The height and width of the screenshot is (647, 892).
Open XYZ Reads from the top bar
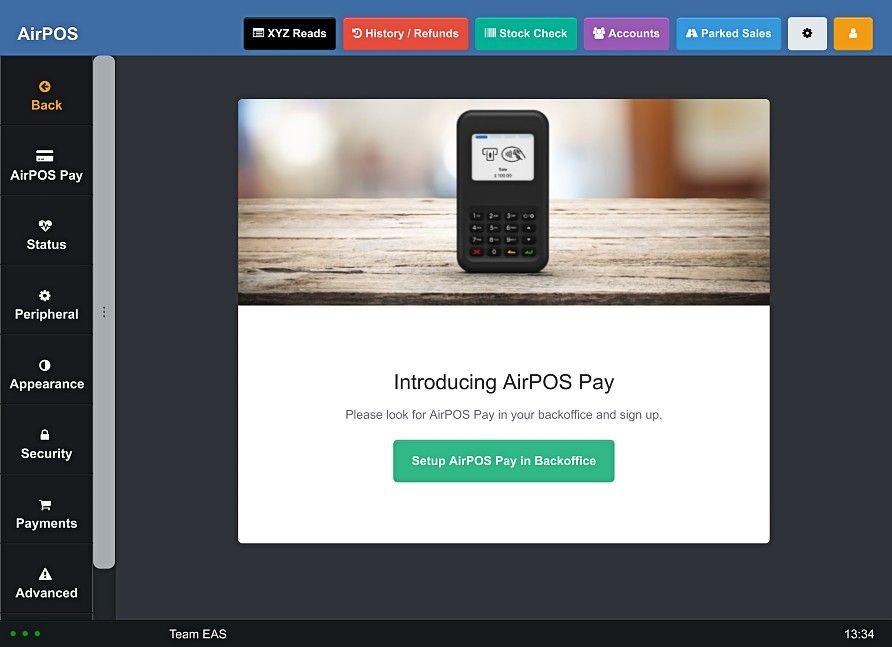(x=290, y=34)
